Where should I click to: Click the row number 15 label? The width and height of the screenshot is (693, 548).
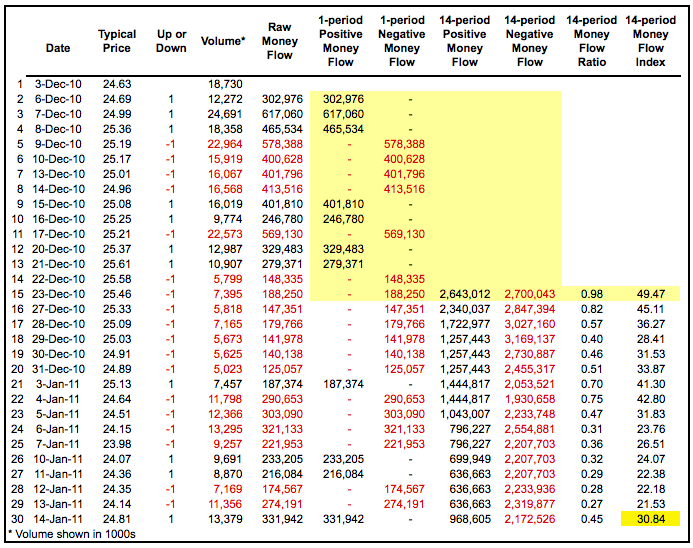coord(17,294)
